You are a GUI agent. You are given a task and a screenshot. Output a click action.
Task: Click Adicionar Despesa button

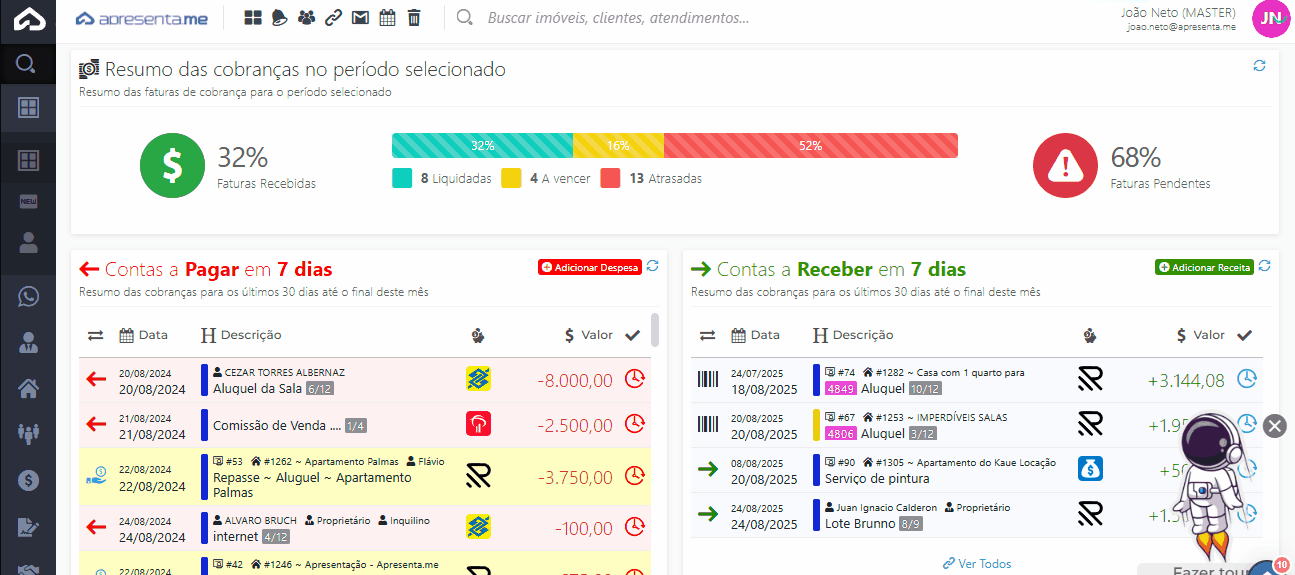(x=589, y=267)
